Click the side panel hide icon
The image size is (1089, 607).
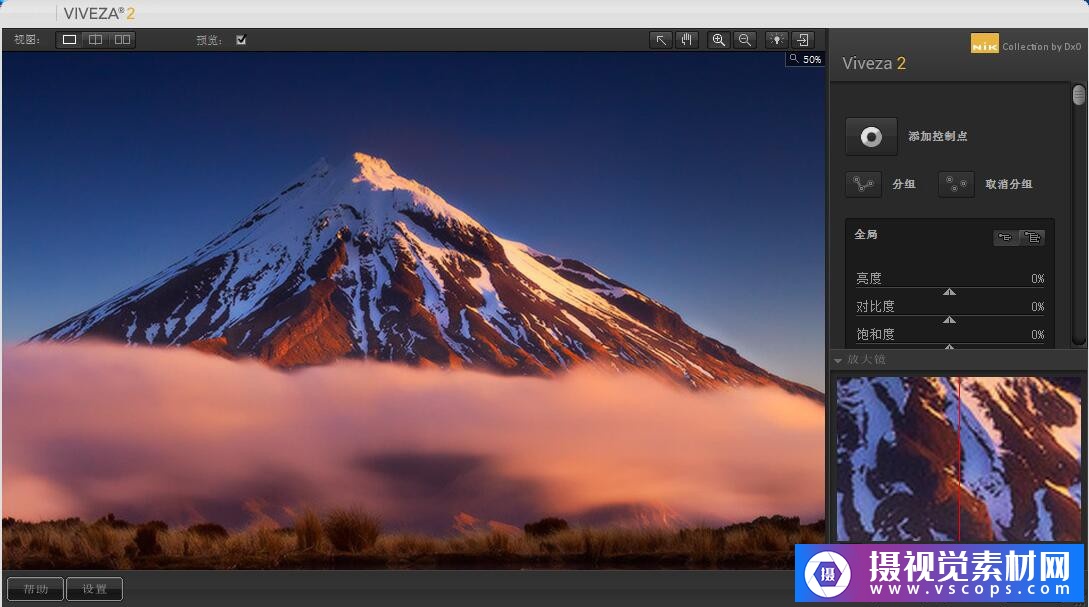(802, 40)
